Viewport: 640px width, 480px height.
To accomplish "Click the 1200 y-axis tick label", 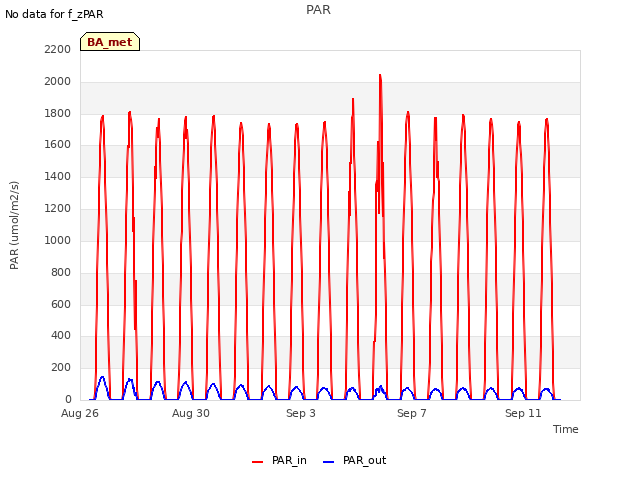I will pos(58,208).
